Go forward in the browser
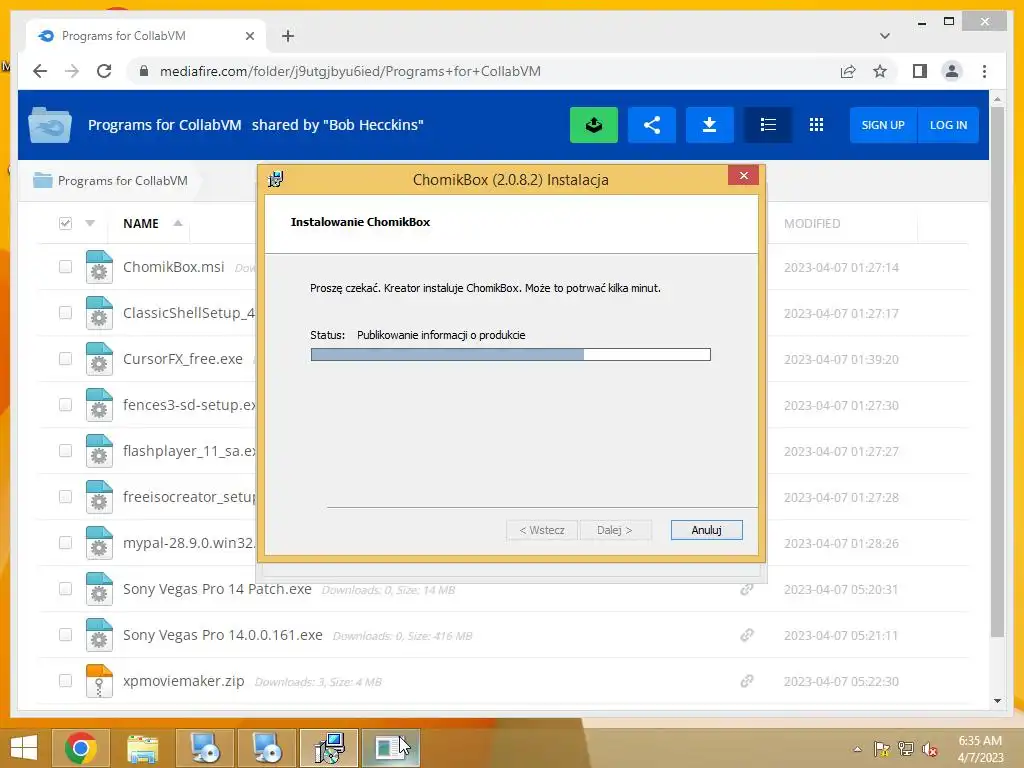This screenshot has width=1024, height=768. point(72,71)
